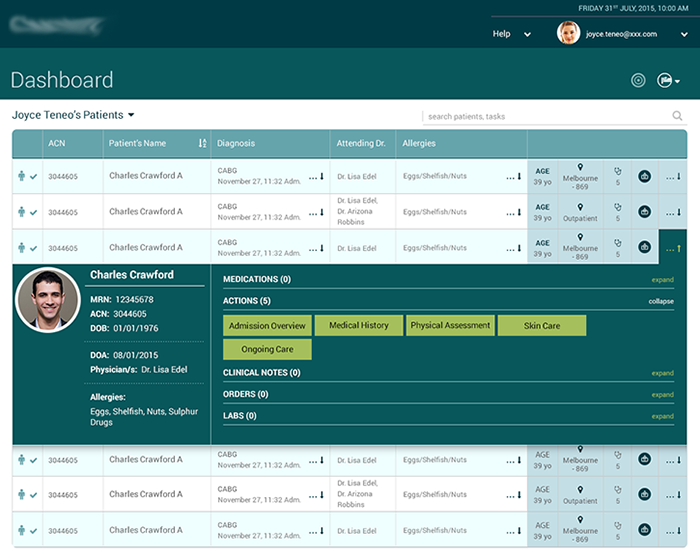
Task: Click the Skin Care action button
Action: click(542, 326)
